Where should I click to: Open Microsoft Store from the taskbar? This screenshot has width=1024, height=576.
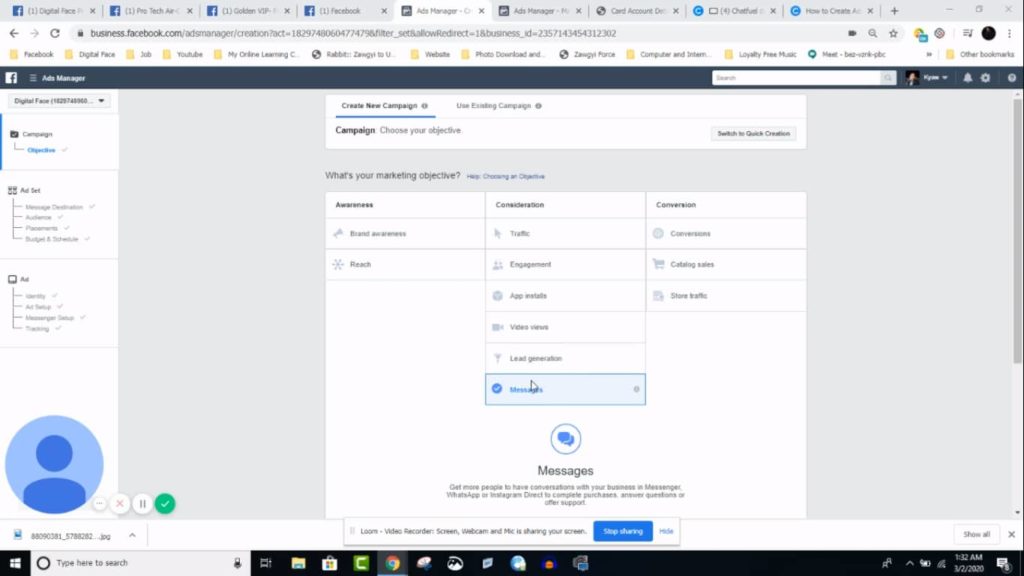click(330, 563)
